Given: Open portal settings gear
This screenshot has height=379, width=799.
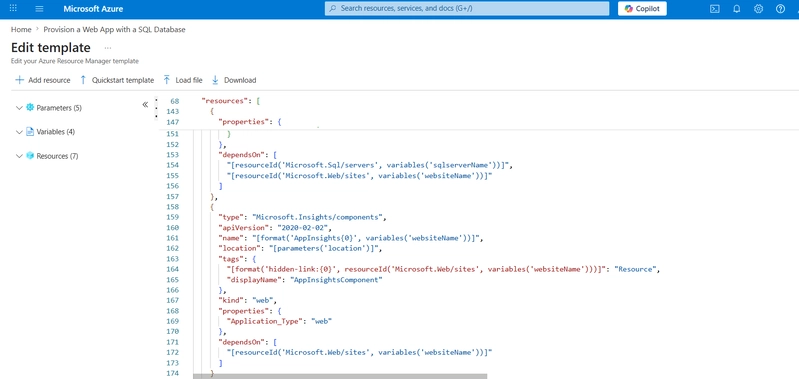Looking at the screenshot, I should [x=758, y=9].
